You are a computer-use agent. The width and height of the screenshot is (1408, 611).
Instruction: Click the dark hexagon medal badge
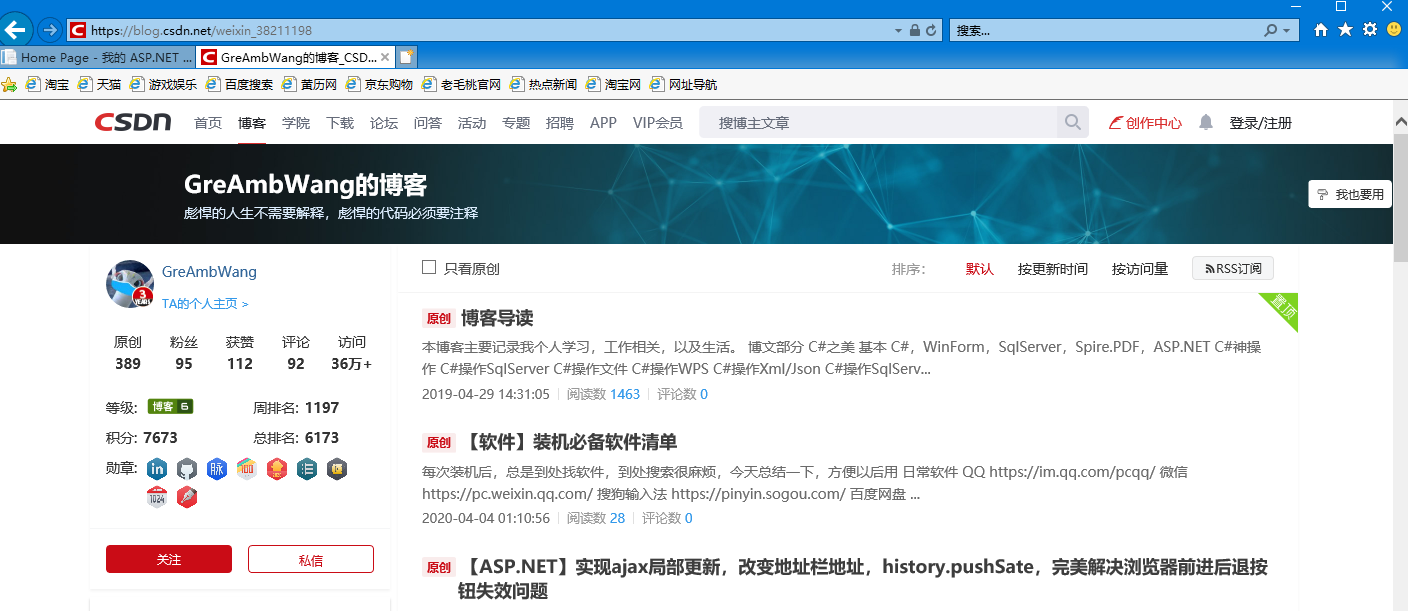pos(337,468)
